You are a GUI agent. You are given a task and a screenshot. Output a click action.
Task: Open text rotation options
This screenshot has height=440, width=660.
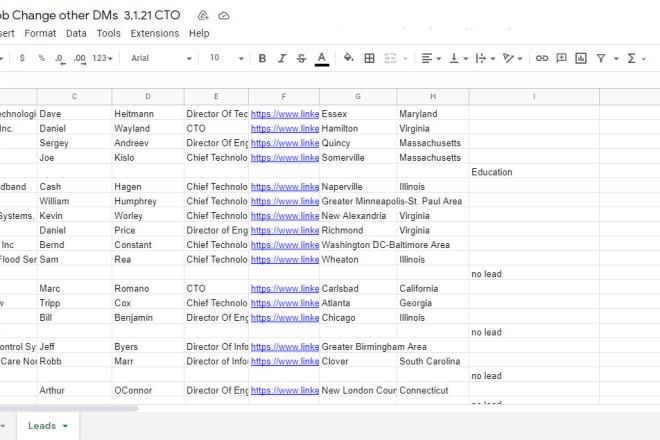click(x=512, y=58)
